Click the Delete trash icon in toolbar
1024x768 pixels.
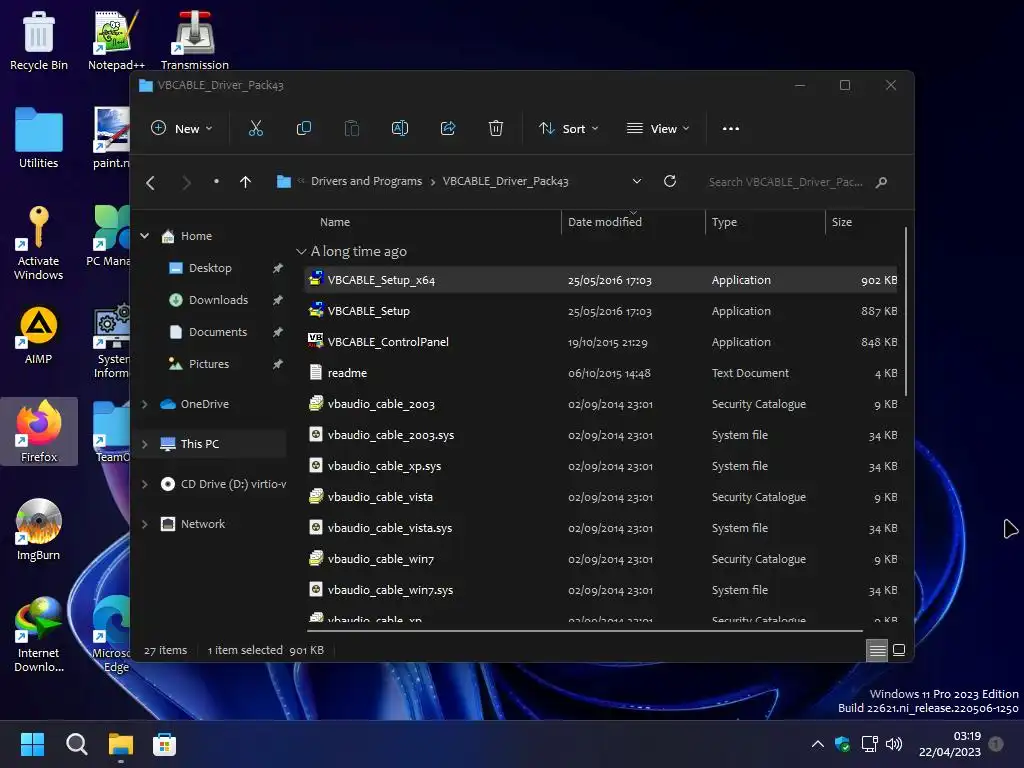coord(496,129)
